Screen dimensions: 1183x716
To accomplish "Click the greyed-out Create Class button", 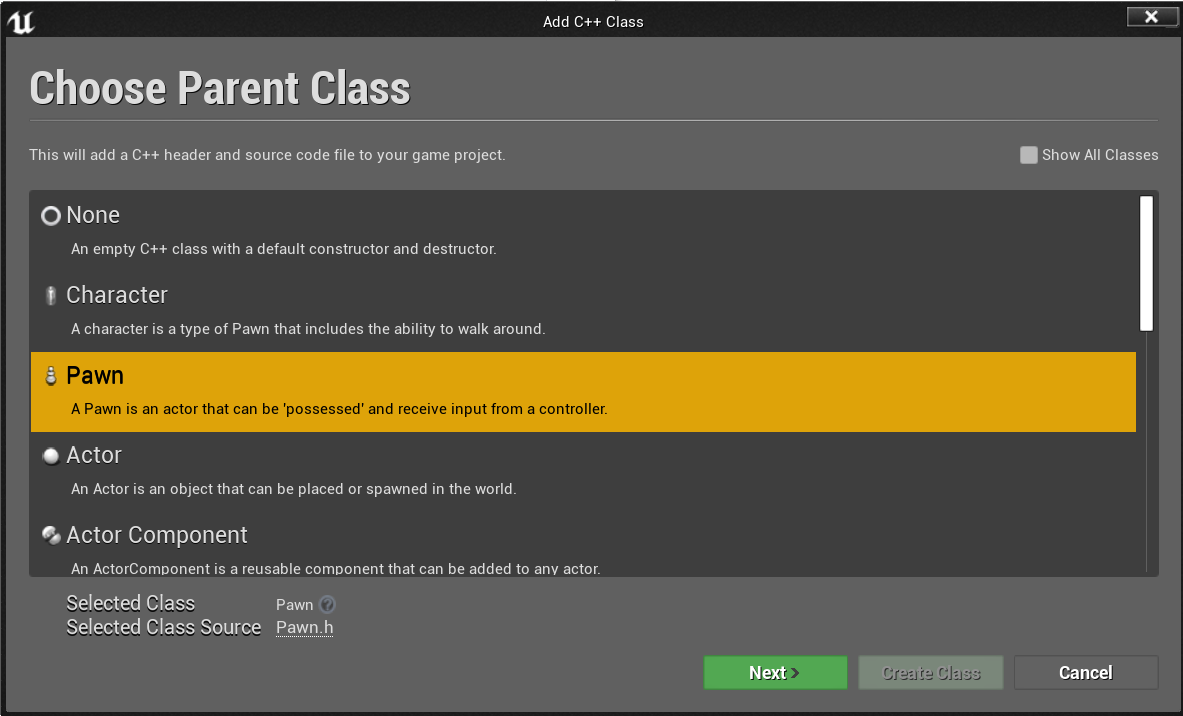I will (x=930, y=672).
